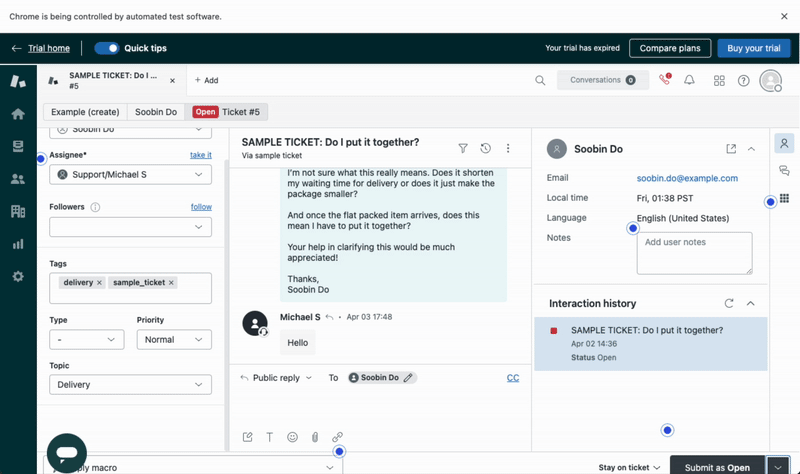This screenshot has width=800, height=474.
Task: Open Zendesk products grid icon
Action: pos(719,81)
